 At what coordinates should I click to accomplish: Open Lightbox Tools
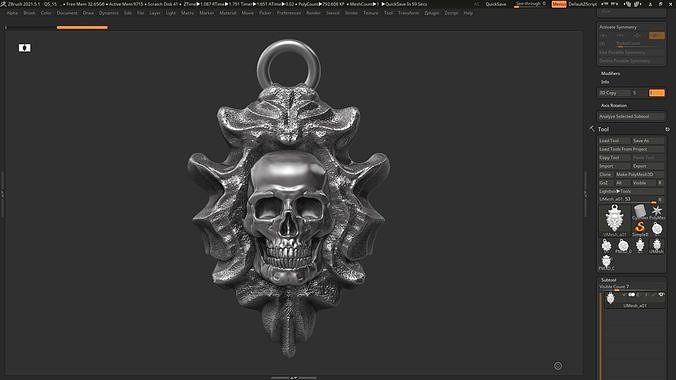tap(631, 191)
